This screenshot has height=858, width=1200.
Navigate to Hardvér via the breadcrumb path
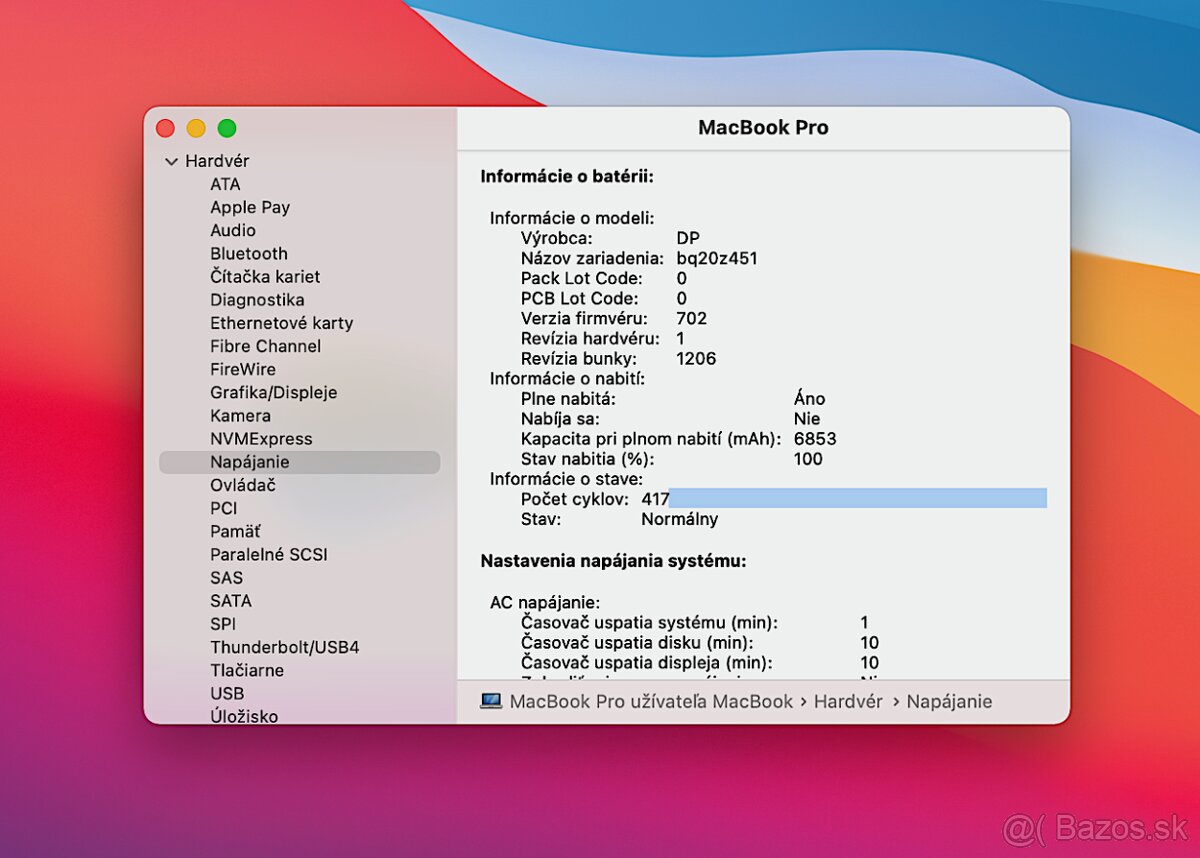[x=848, y=701]
